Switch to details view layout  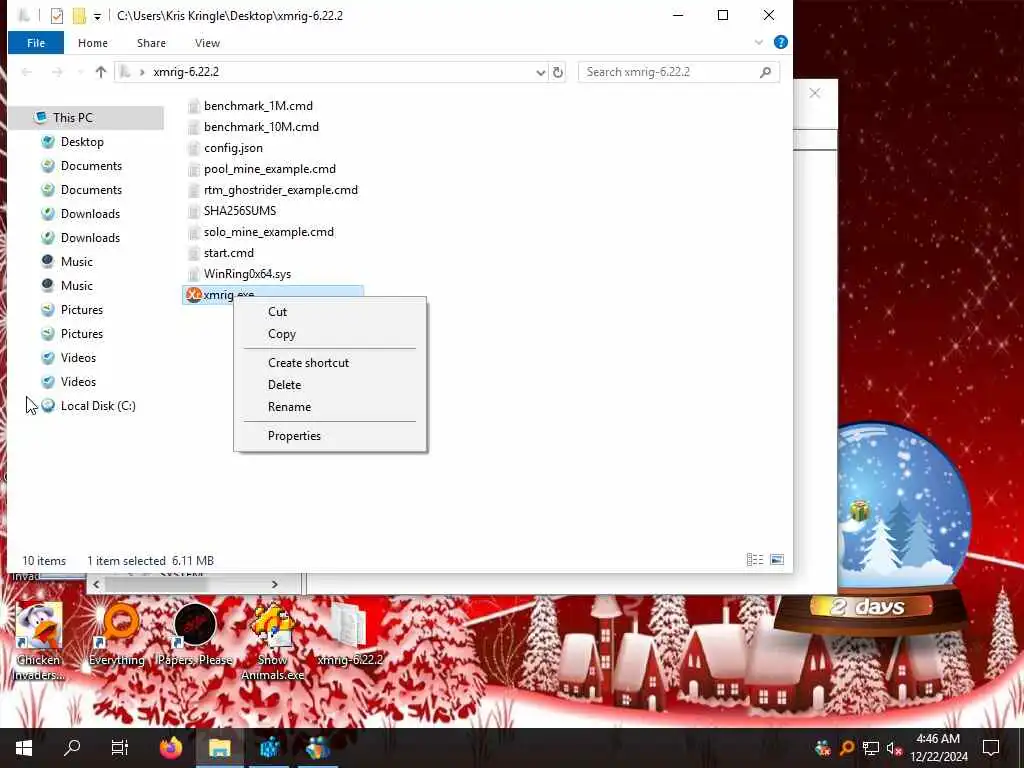(x=754, y=560)
